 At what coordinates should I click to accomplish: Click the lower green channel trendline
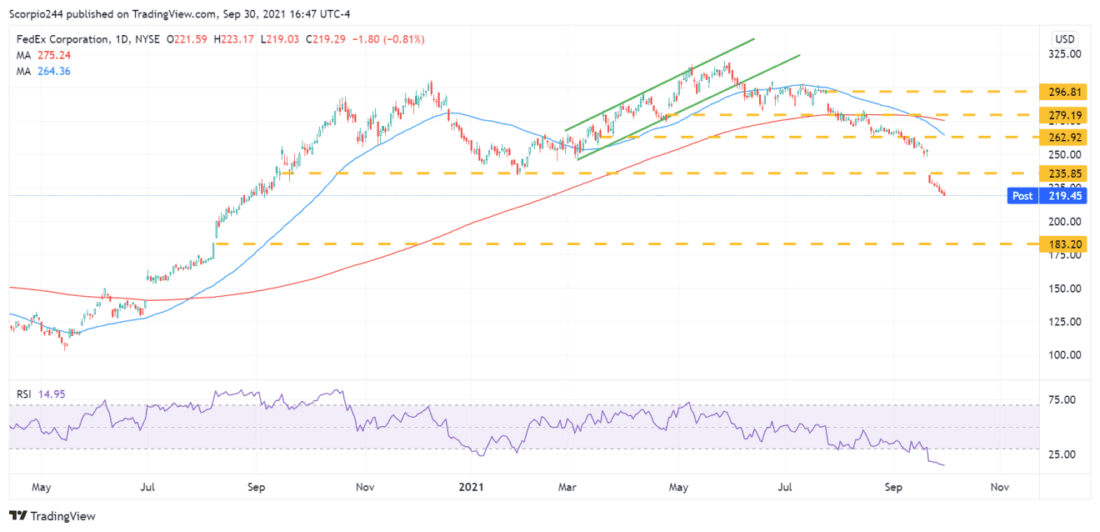click(x=688, y=107)
